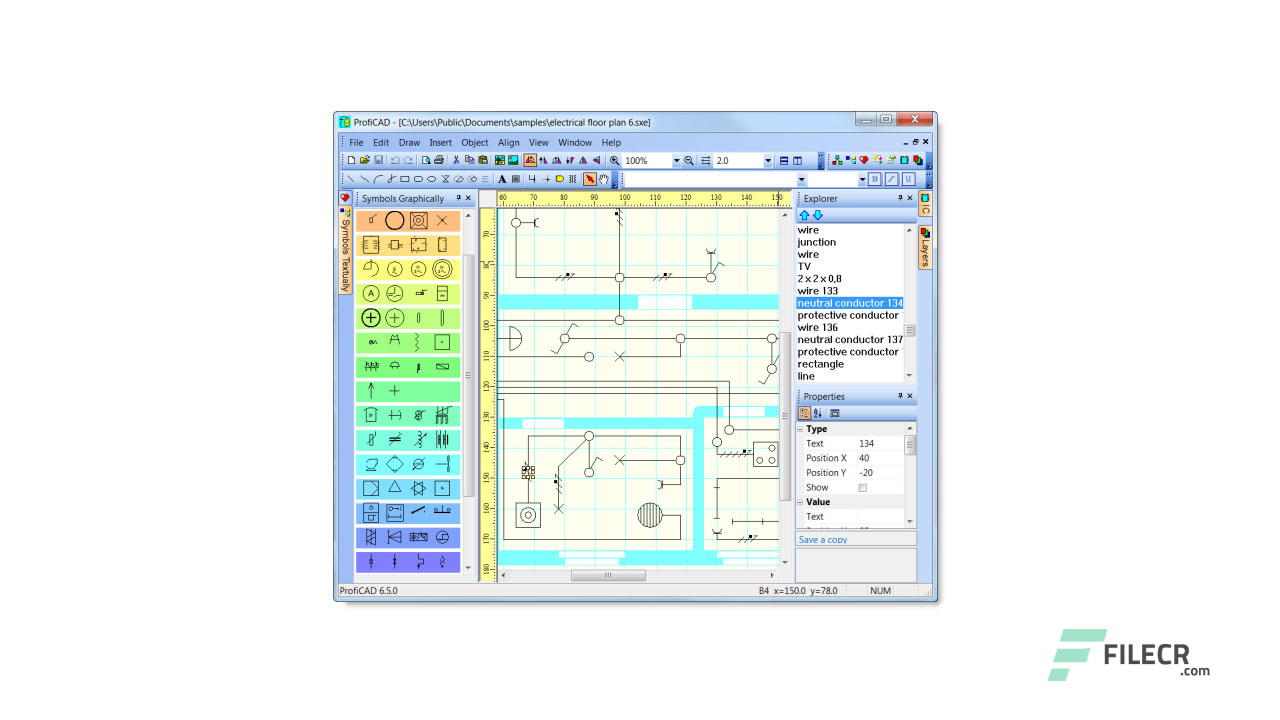This screenshot has height=720, width=1280.
Task: Click the Save diskette icon
Action: [378, 160]
